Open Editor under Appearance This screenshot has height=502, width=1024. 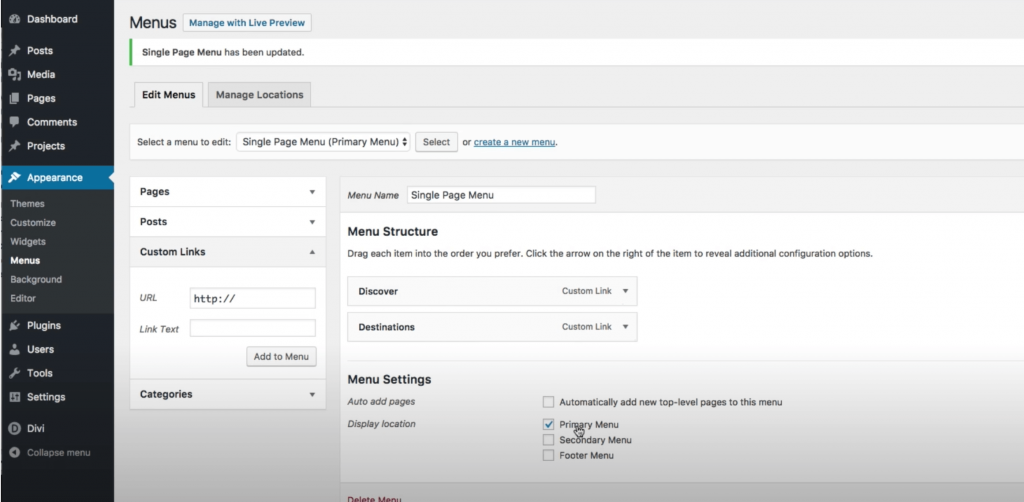[x=23, y=298]
